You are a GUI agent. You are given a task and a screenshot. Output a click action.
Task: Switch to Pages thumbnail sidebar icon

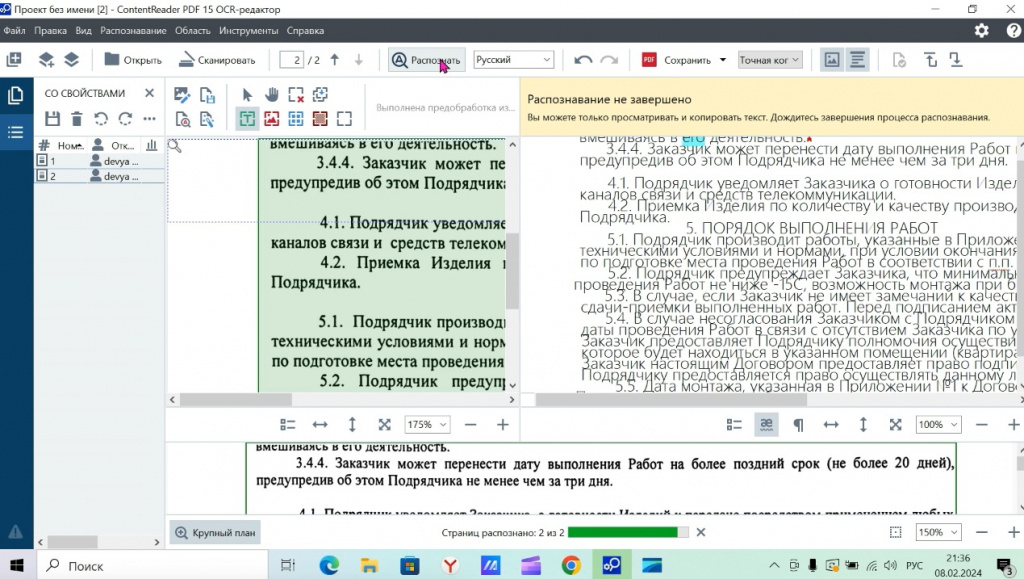(x=16, y=96)
